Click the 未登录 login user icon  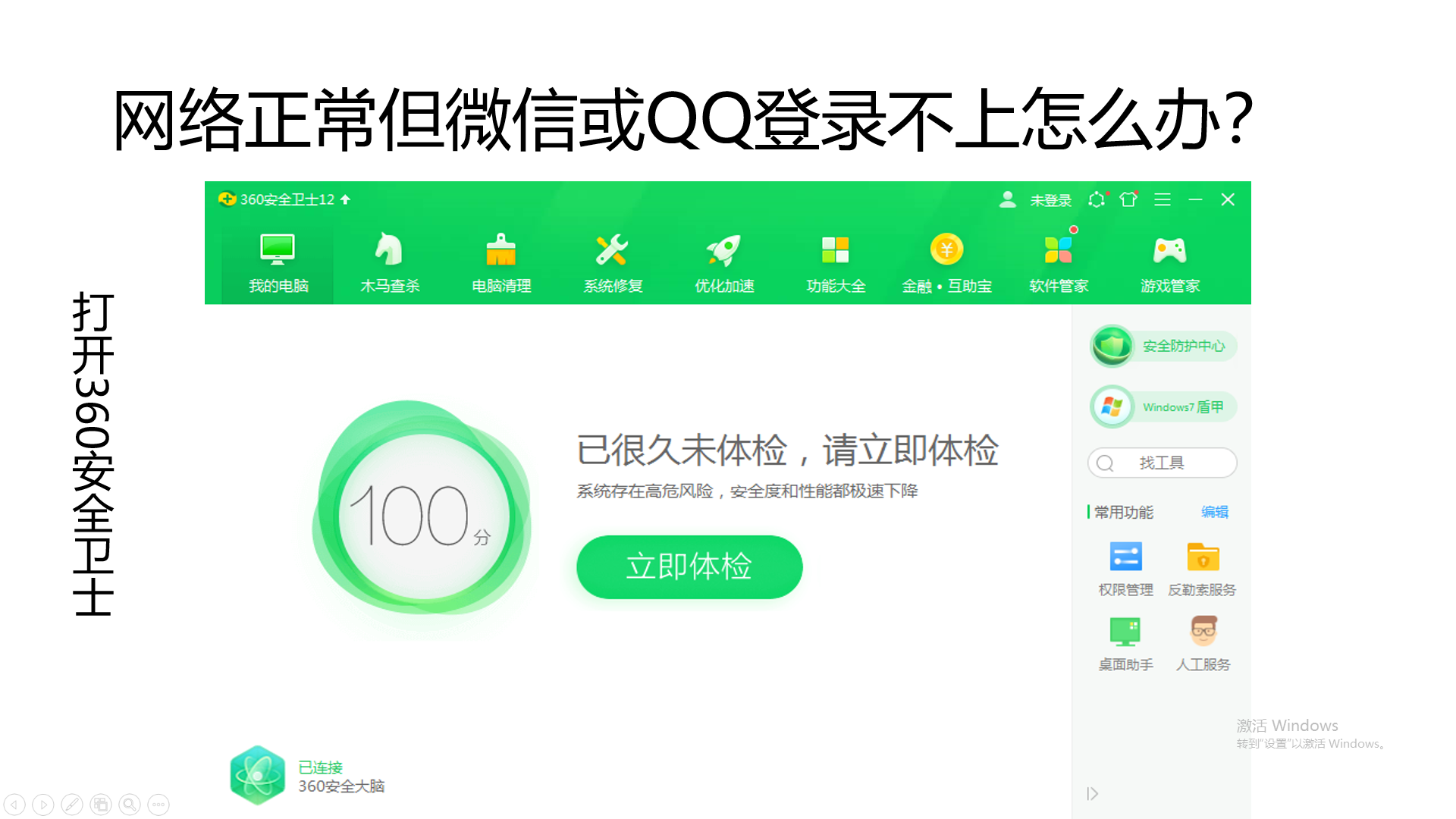pos(1007,199)
